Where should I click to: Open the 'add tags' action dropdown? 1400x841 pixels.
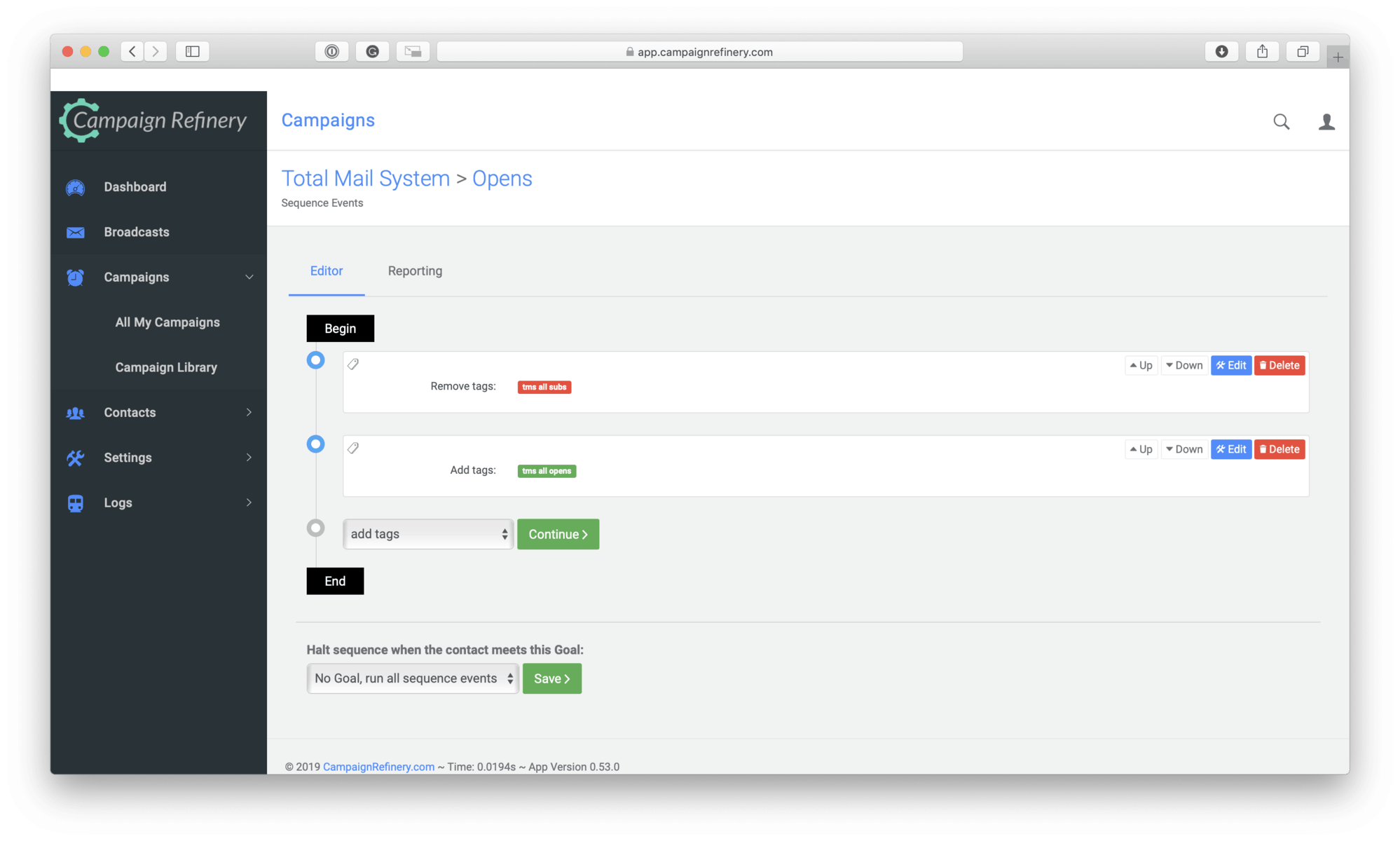pos(428,534)
